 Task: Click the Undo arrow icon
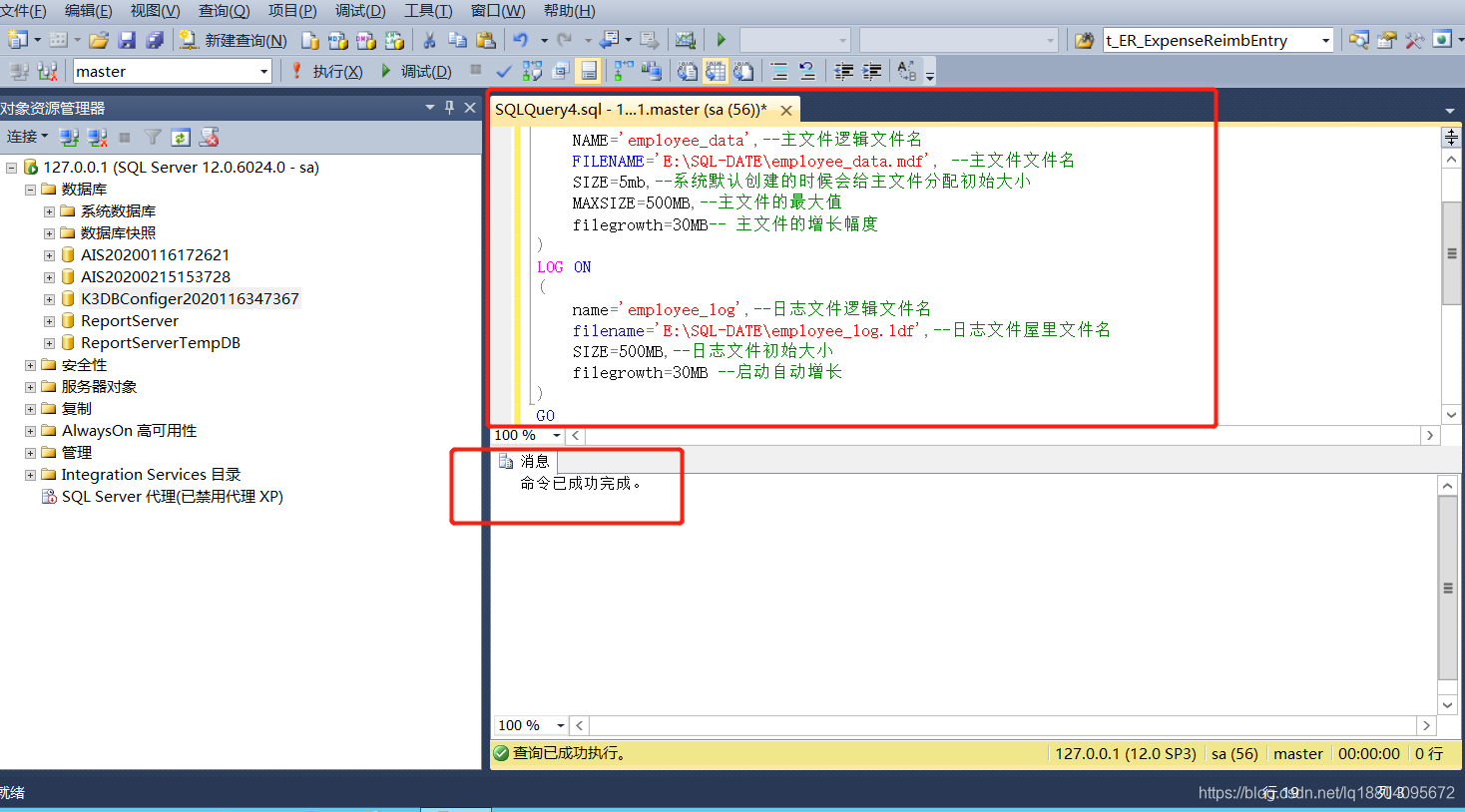[521, 40]
